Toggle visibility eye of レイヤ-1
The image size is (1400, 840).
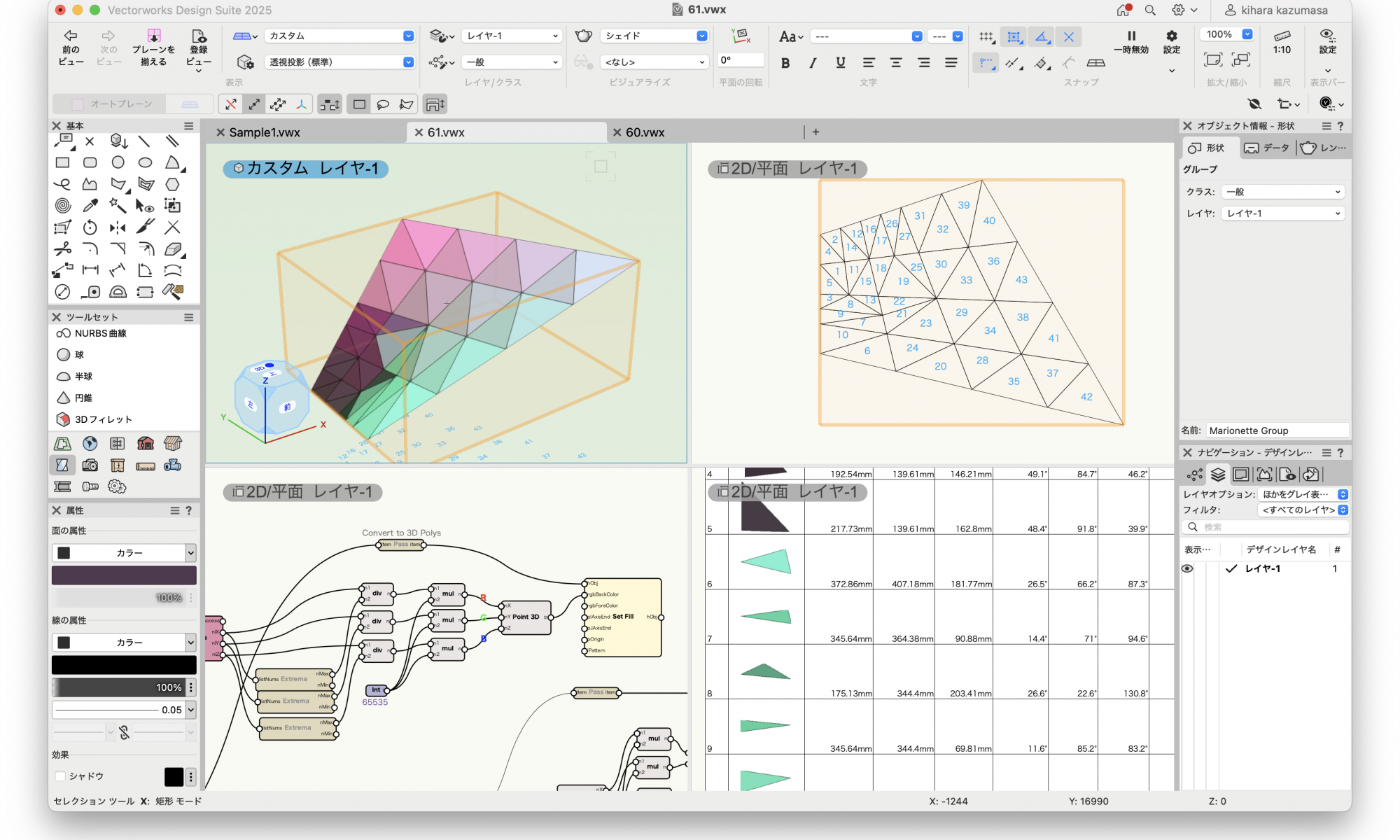click(1187, 568)
